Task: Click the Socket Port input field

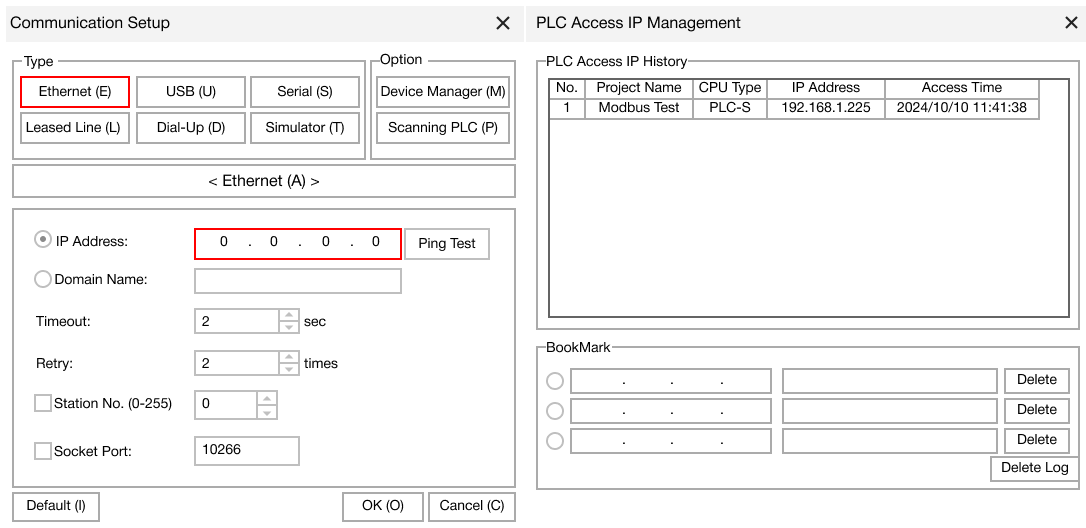Action: pos(246,451)
